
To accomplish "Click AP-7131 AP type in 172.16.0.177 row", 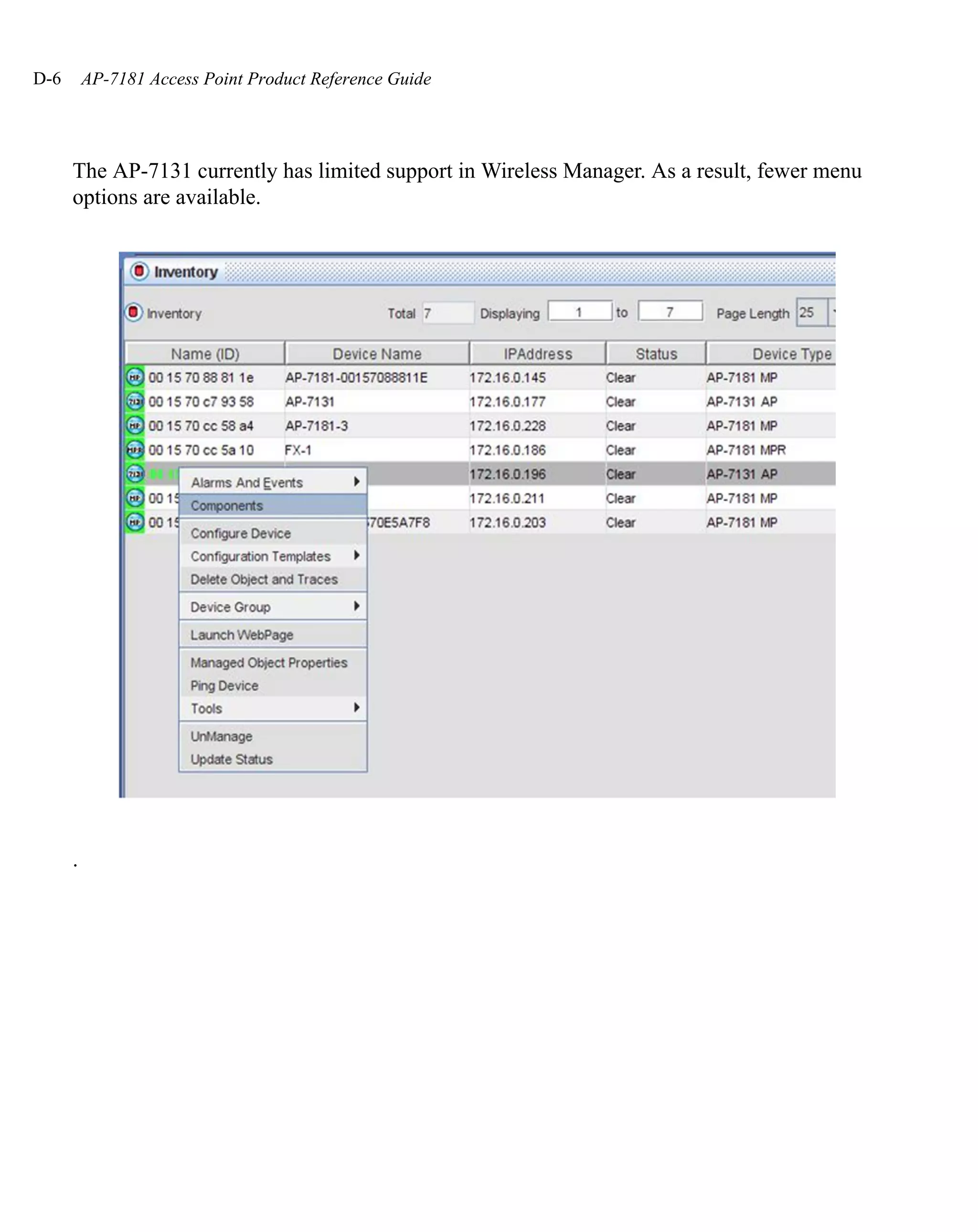I will coord(742,402).
